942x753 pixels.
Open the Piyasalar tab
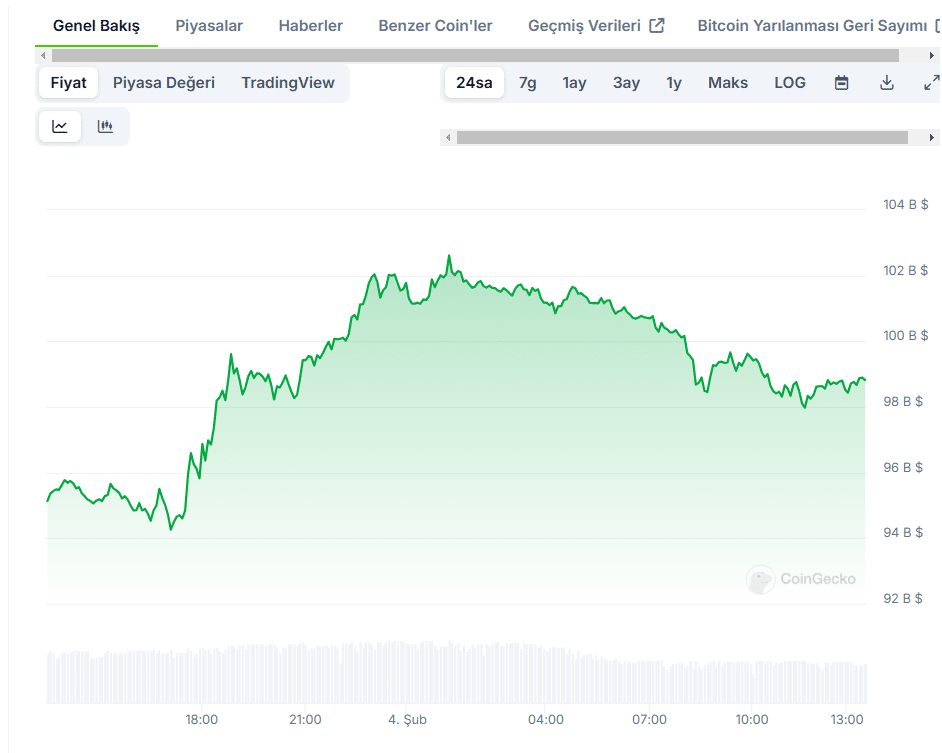[209, 26]
